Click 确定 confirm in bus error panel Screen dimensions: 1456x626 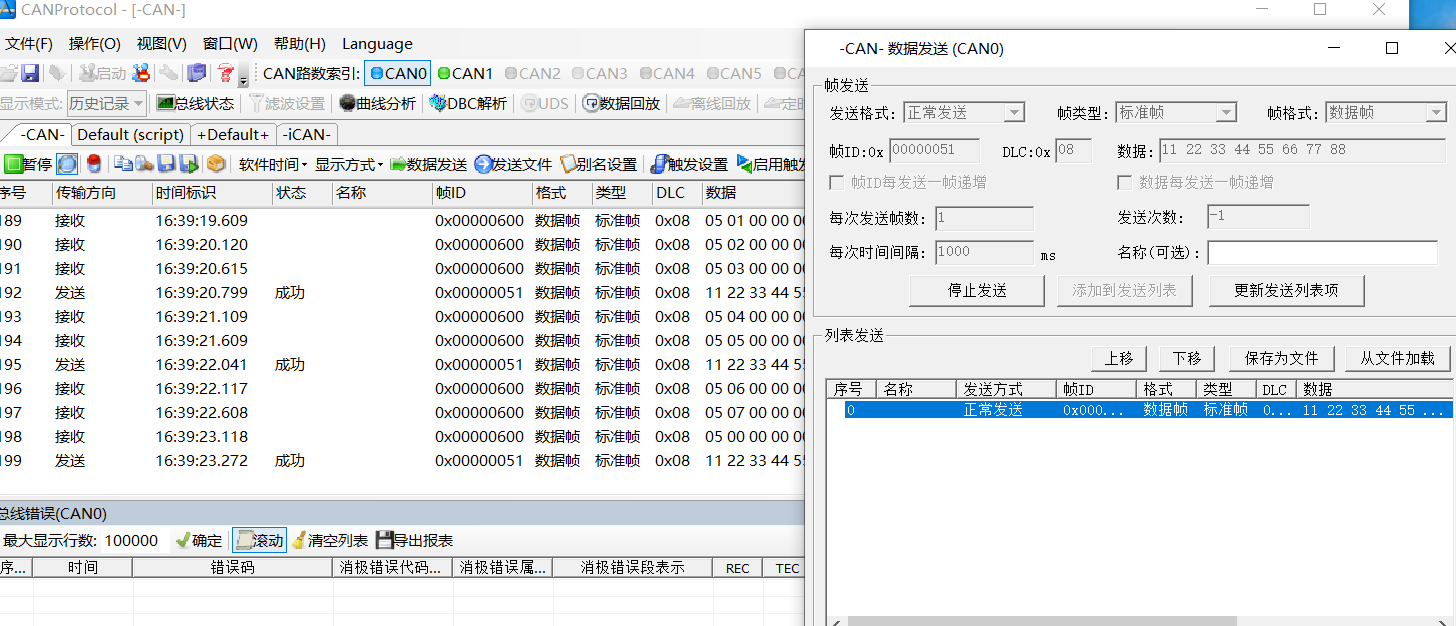click(x=199, y=541)
